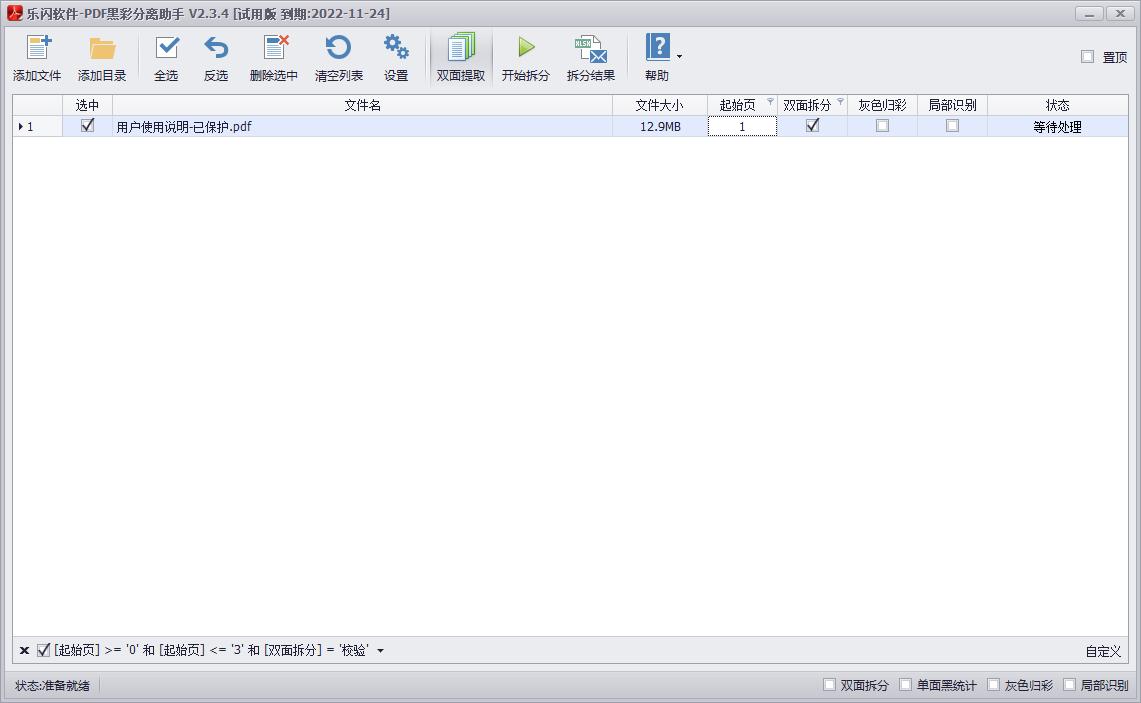
Task: Remove the filter with the X button
Action: 24,651
